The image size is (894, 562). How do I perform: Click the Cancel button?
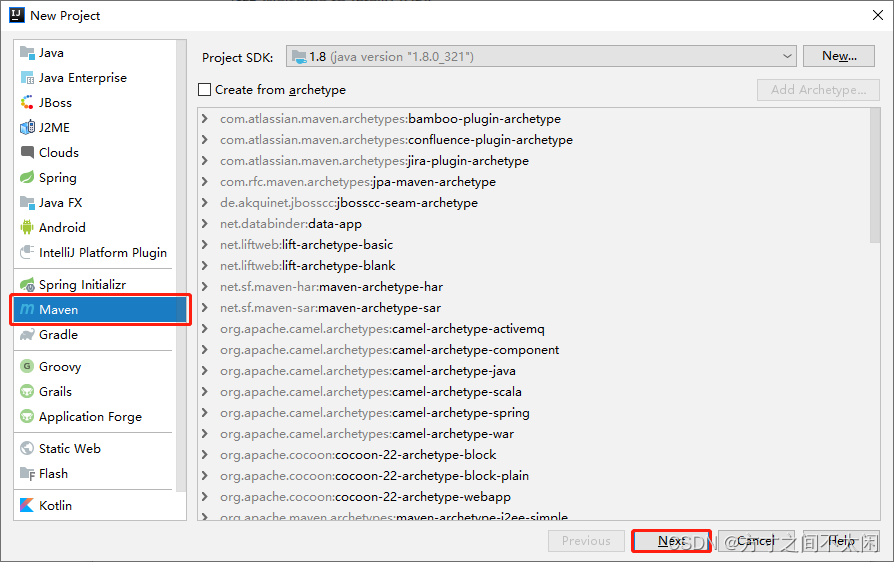pyautogui.click(x=756, y=541)
